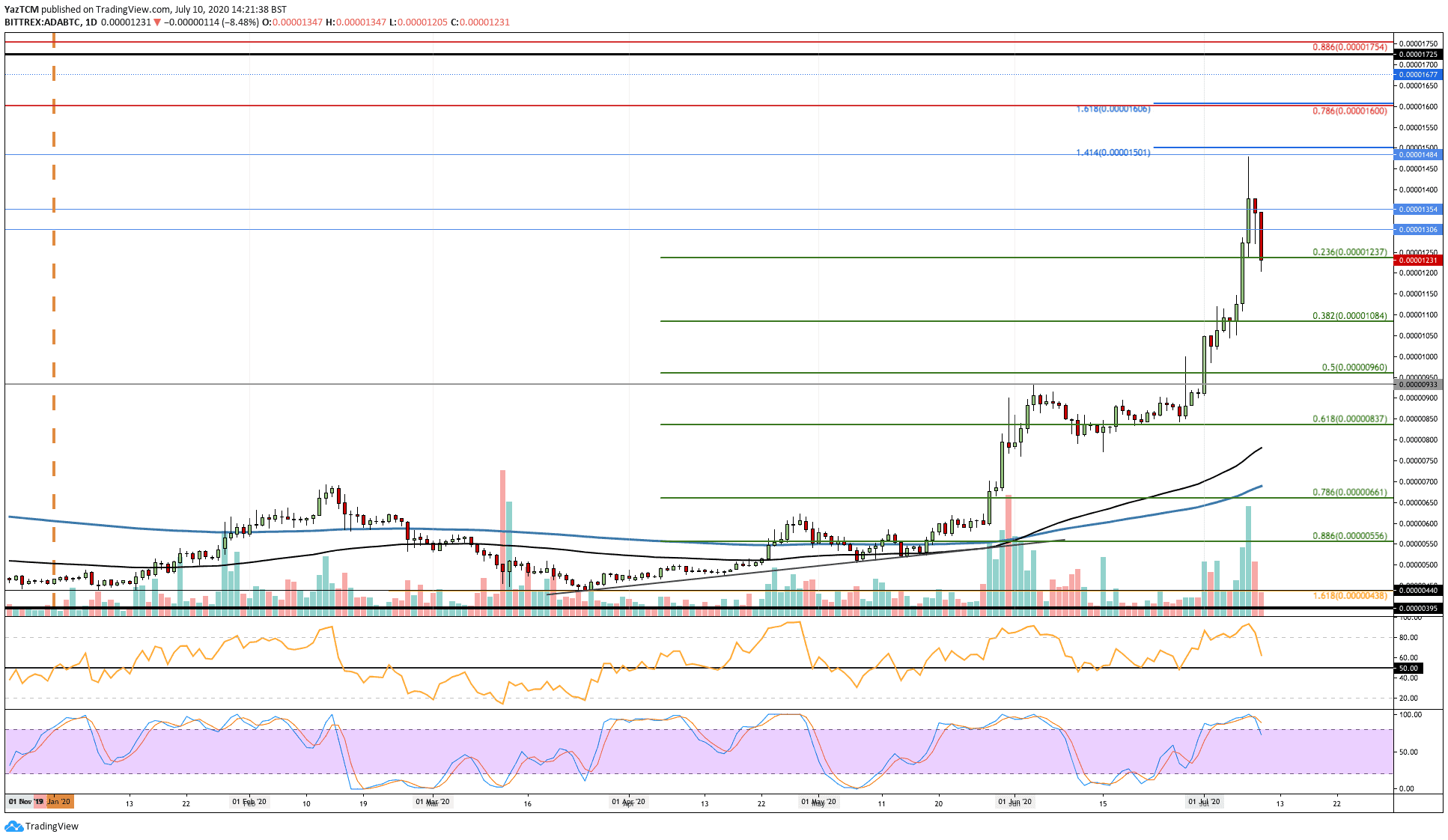Click the 01 Feb '20 date label

point(249,802)
